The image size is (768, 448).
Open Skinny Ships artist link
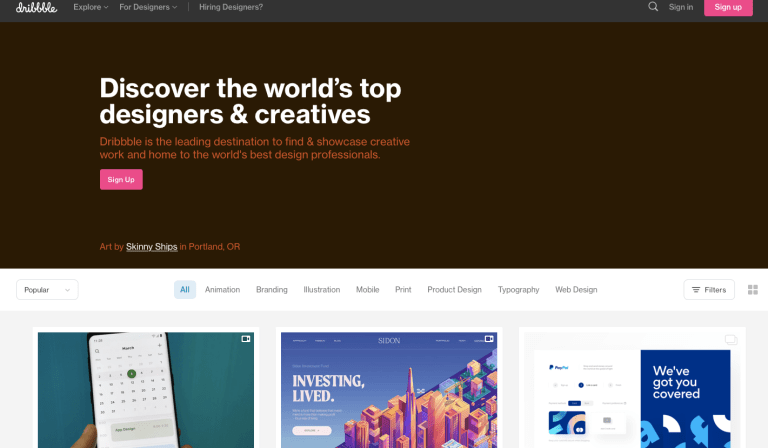click(x=151, y=247)
